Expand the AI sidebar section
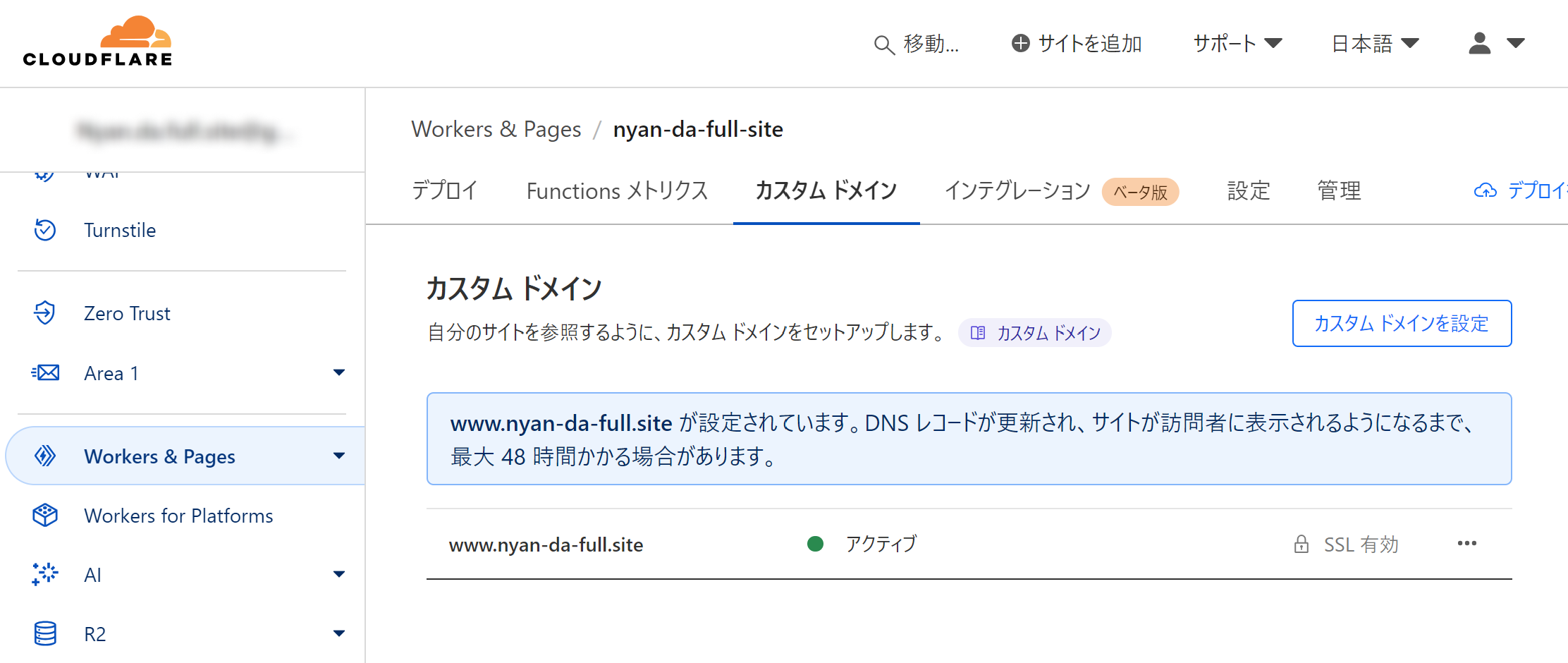The image size is (1568, 663). [x=339, y=574]
